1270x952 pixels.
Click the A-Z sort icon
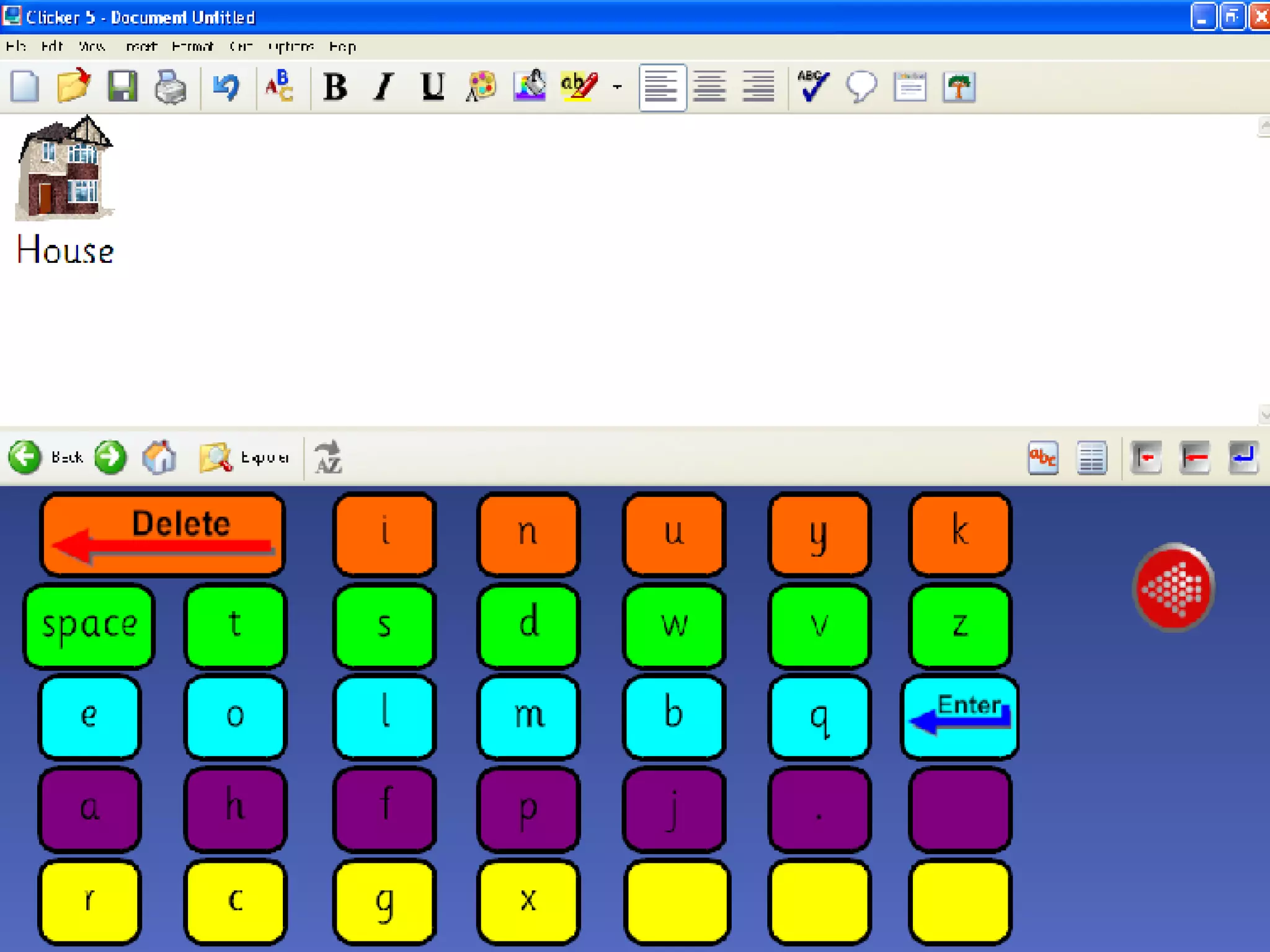tap(328, 457)
